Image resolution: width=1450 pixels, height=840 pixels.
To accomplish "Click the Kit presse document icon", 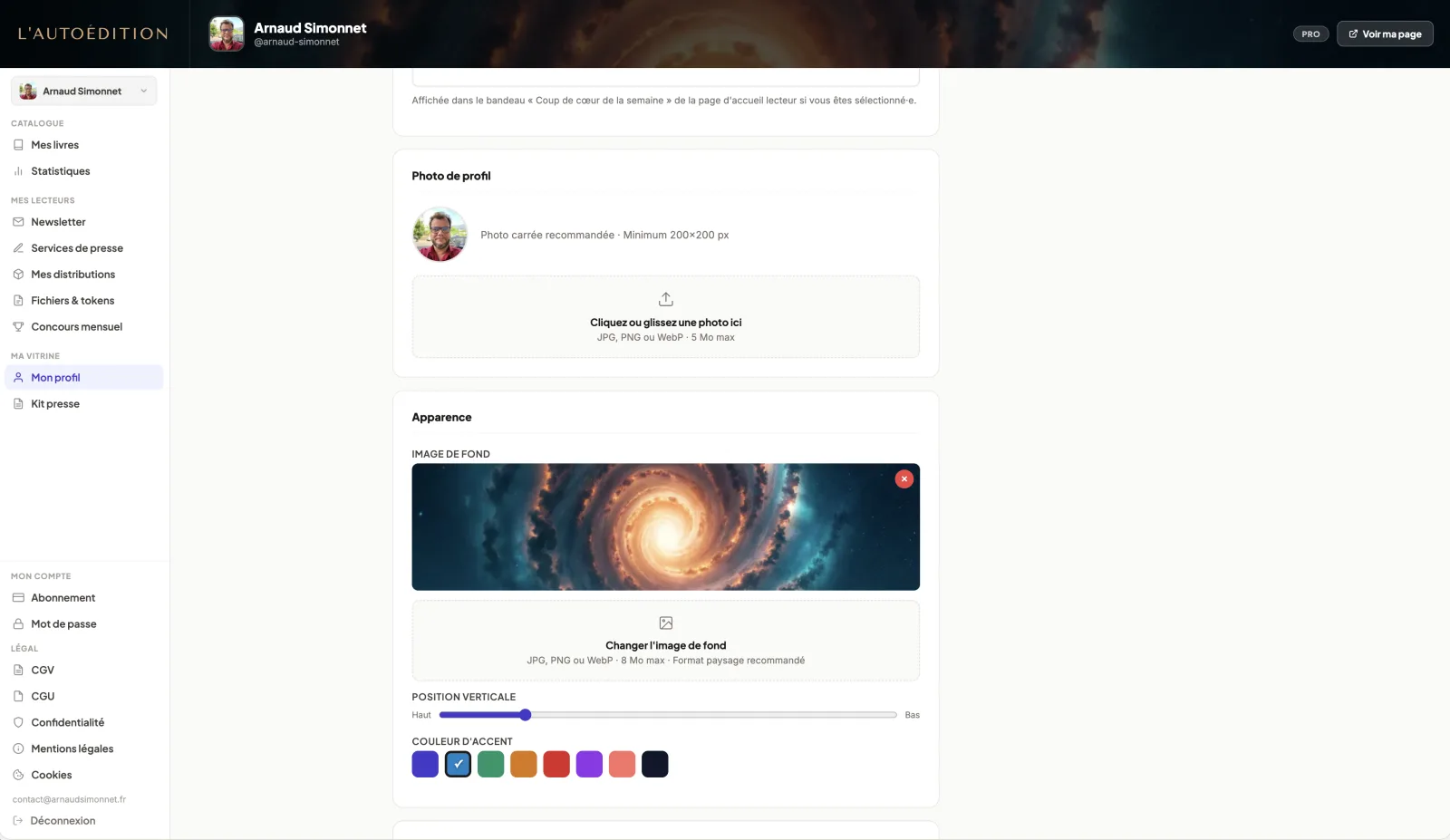I will pyautogui.click(x=18, y=404).
